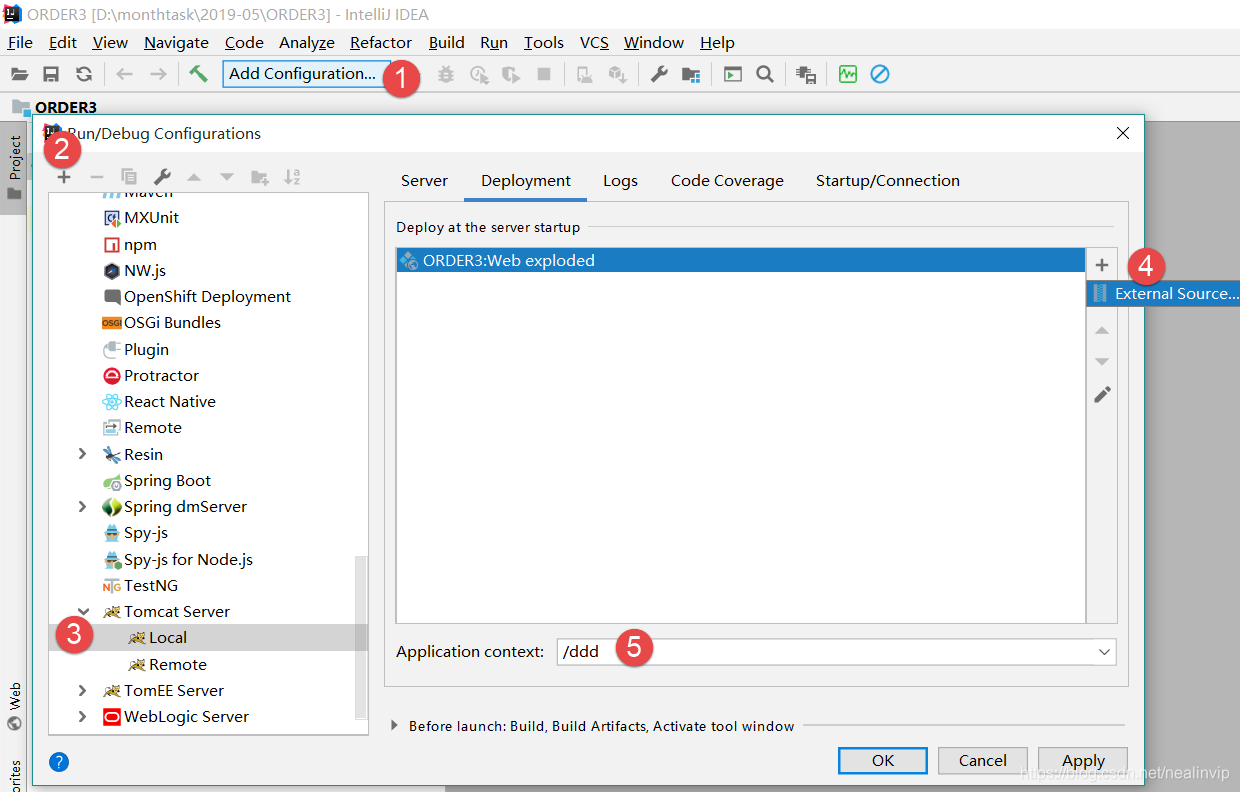Click the Search Everywhere magnifier icon
1240x792 pixels.
[765, 74]
